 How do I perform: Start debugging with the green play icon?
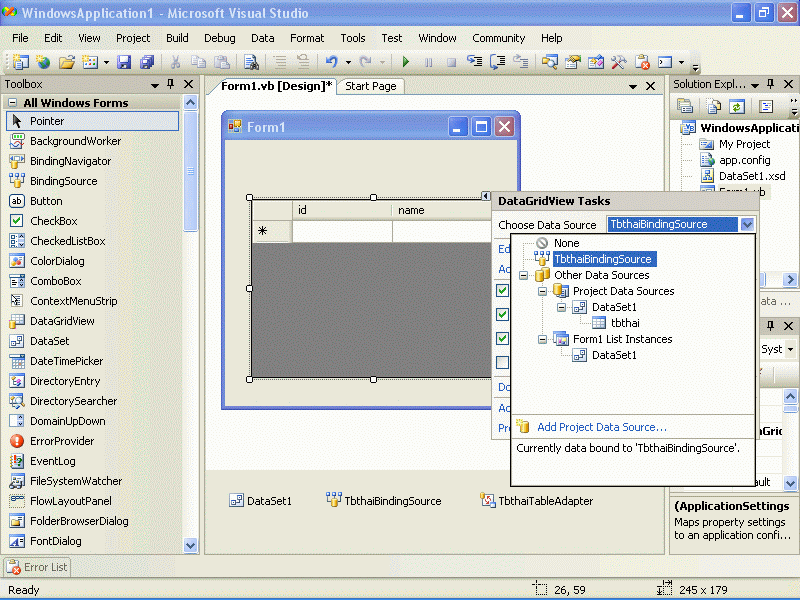[x=406, y=62]
